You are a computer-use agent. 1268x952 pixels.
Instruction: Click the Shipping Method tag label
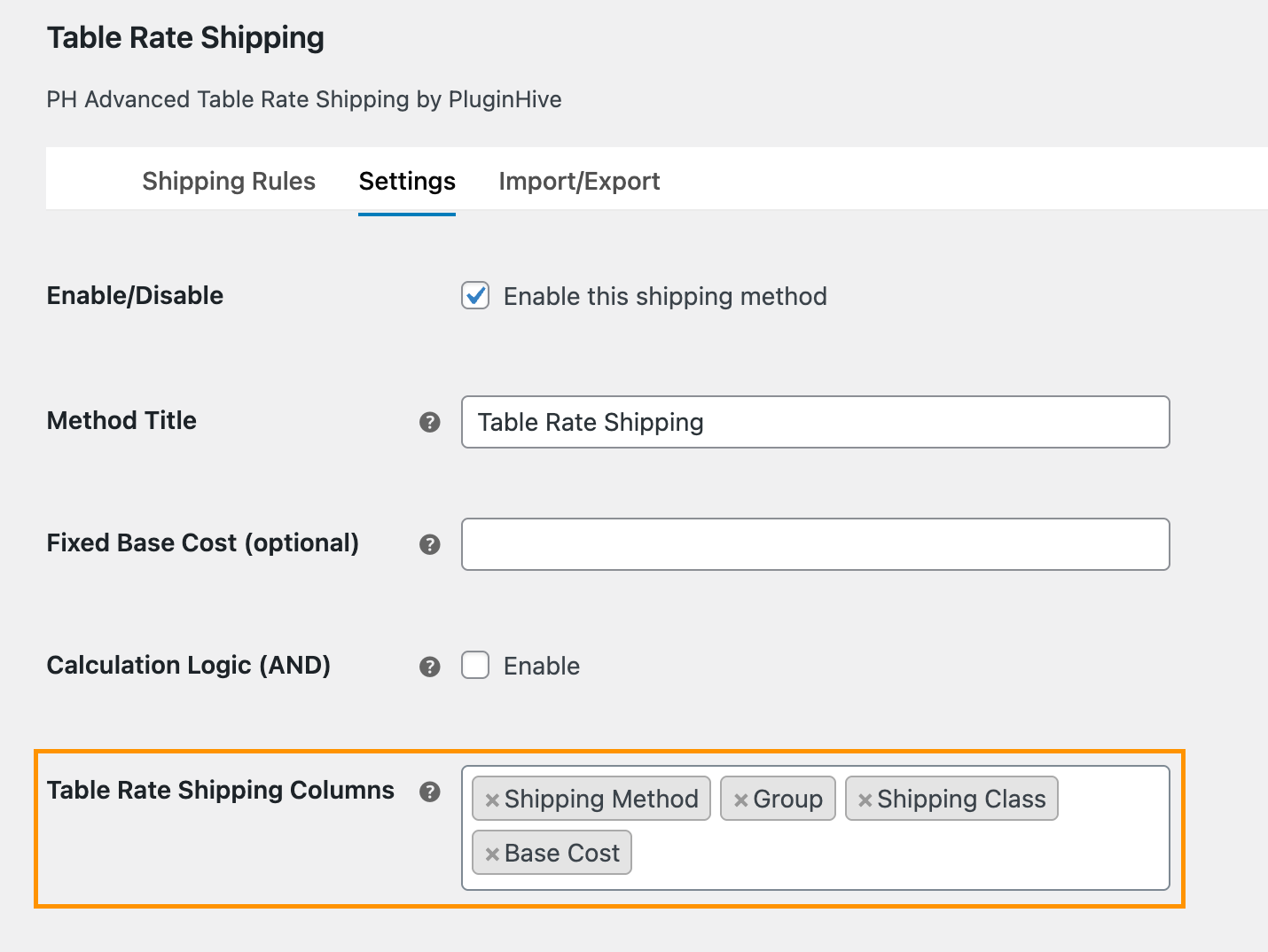click(601, 800)
